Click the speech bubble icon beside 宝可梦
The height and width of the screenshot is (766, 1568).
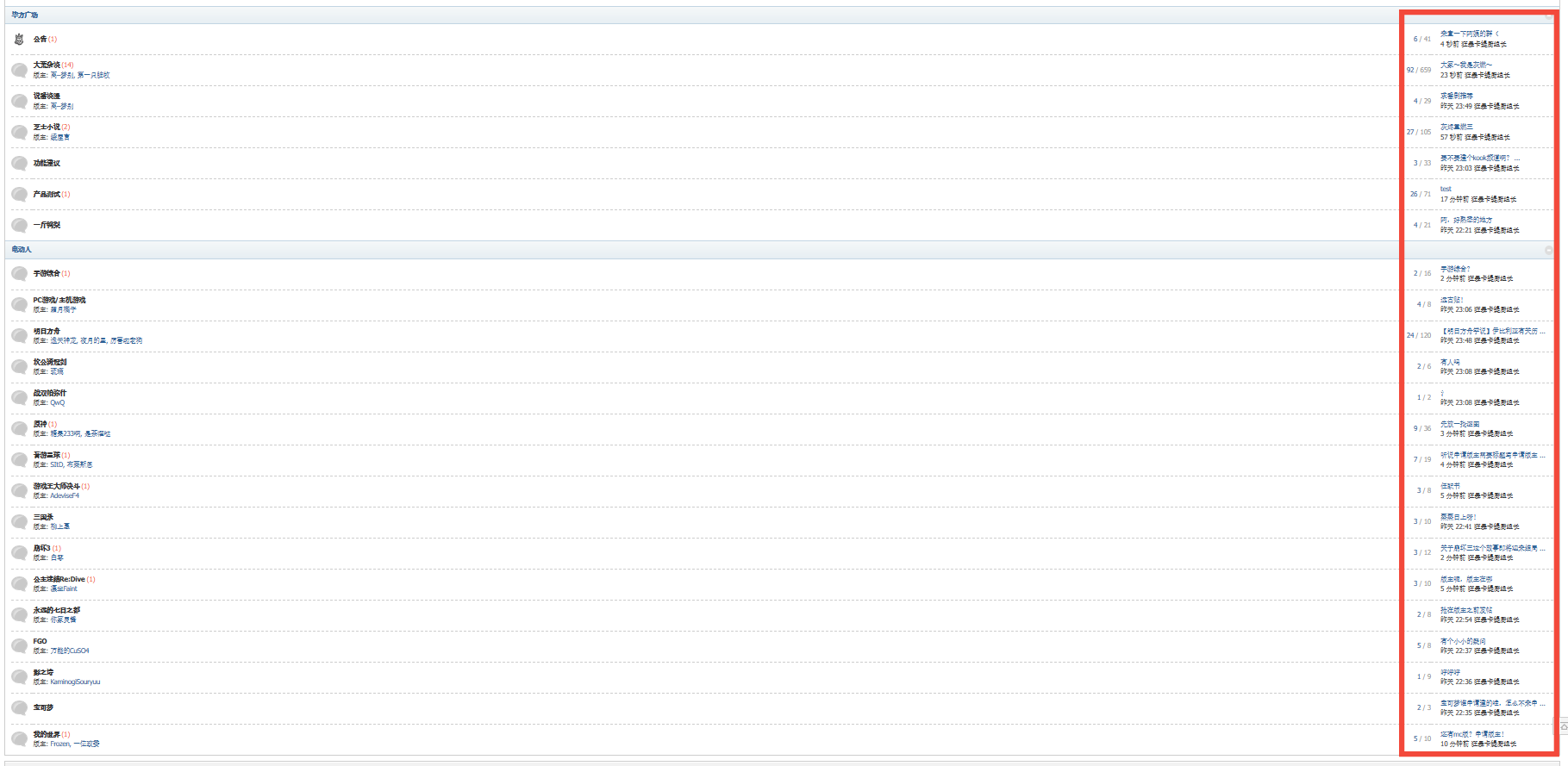(x=19, y=708)
